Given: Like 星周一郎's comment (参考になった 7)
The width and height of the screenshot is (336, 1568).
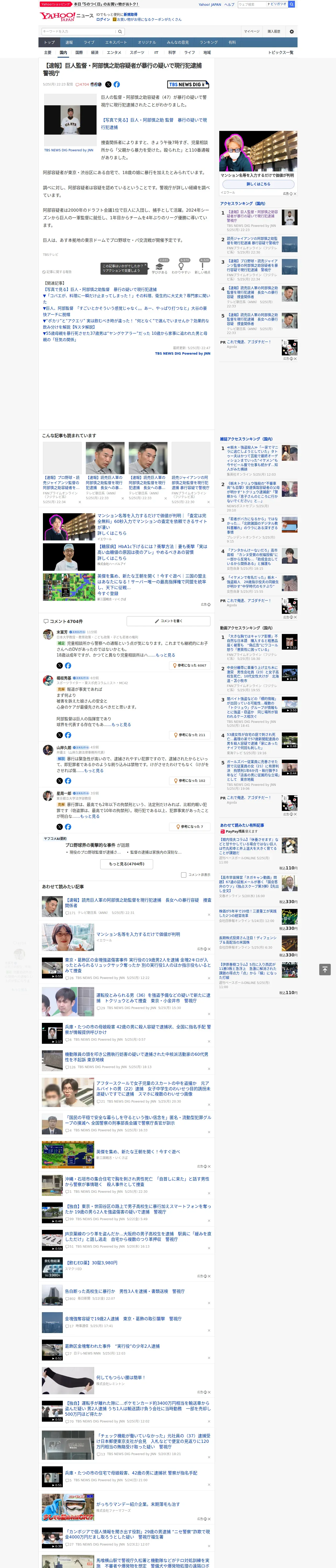Looking at the screenshot, I should coord(190,827).
